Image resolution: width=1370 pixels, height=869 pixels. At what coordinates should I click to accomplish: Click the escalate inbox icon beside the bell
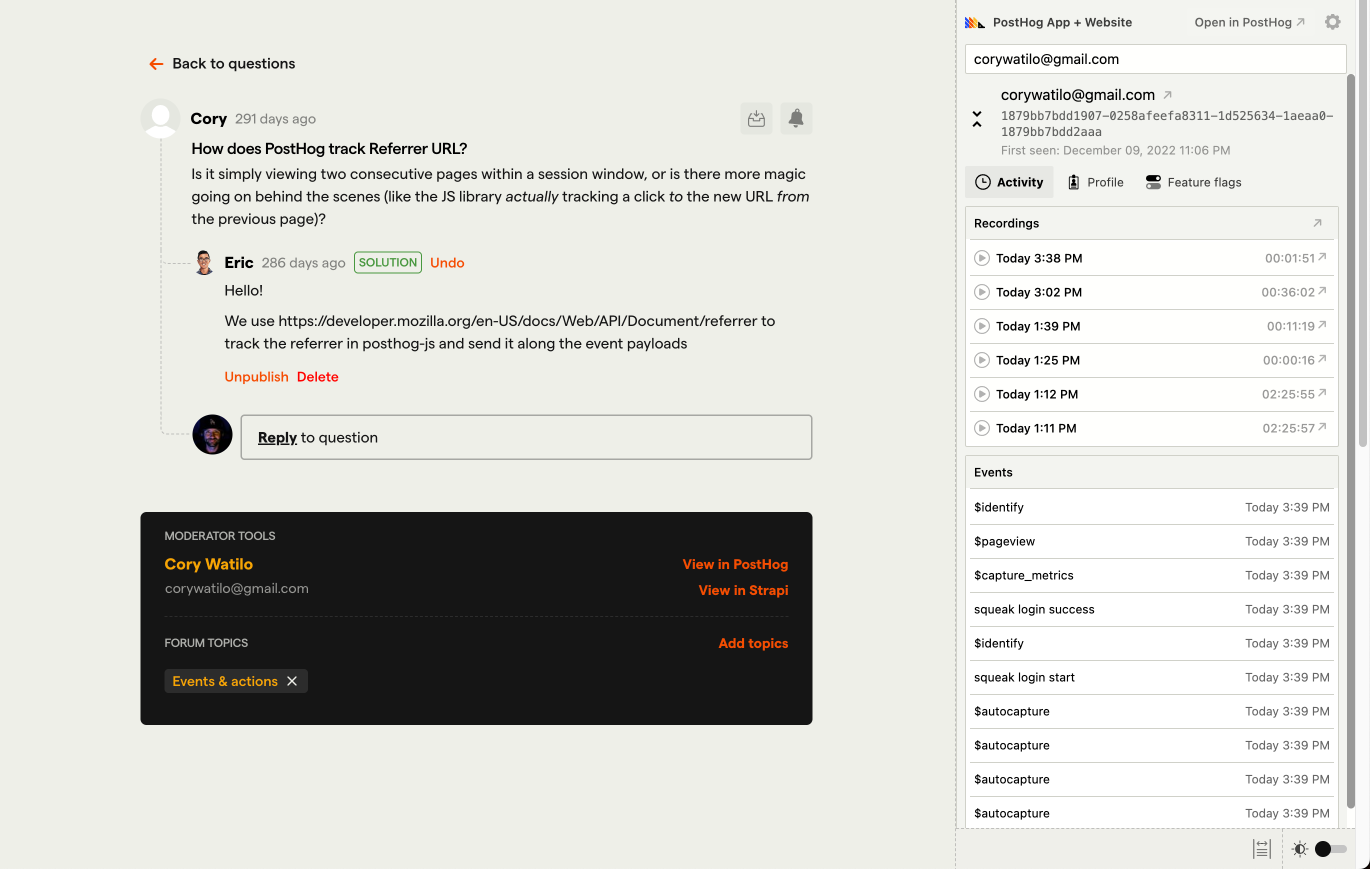pyautogui.click(x=756, y=118)
